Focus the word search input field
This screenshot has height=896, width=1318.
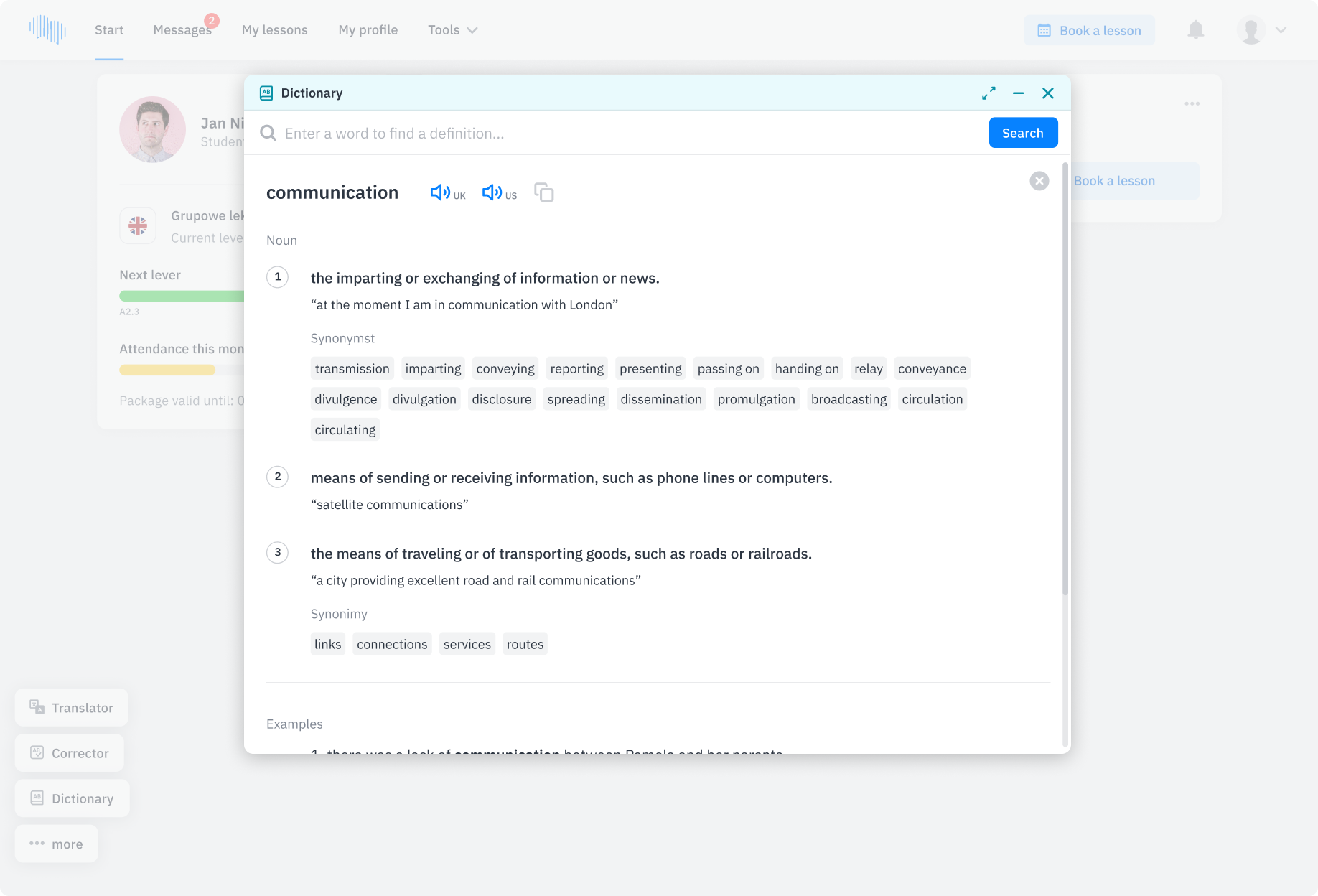coord(625,134)
